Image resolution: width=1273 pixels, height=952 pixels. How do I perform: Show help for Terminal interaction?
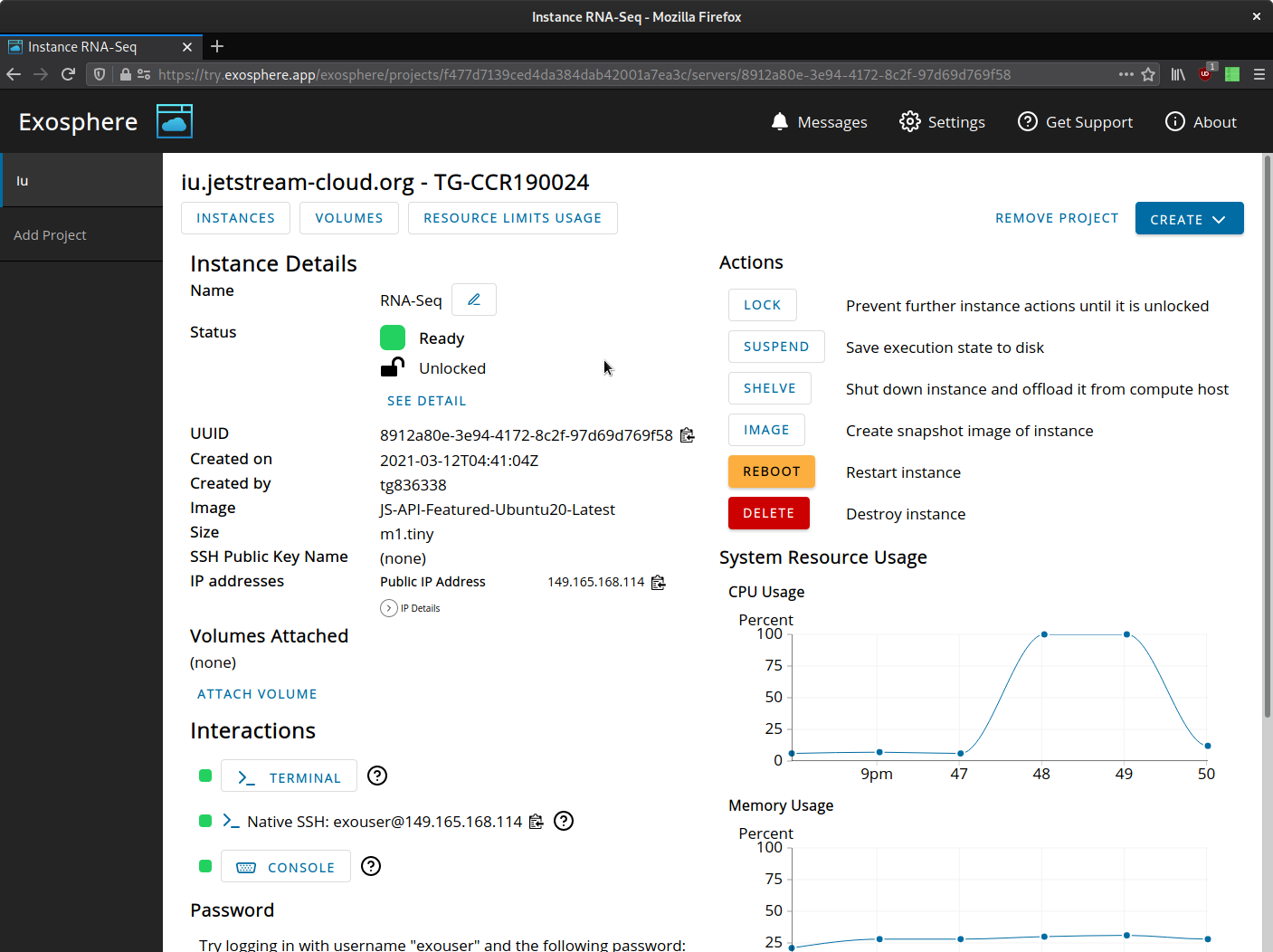[x=378, y=776]
